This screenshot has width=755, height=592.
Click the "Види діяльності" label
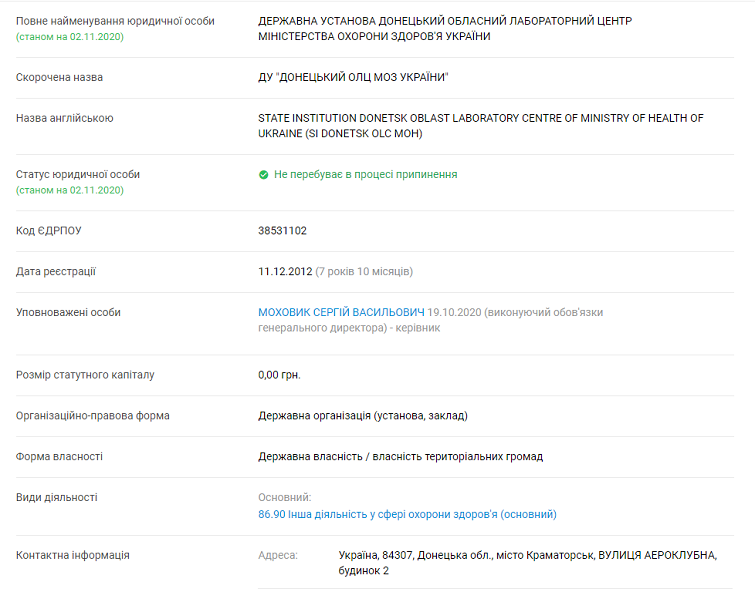56,497
